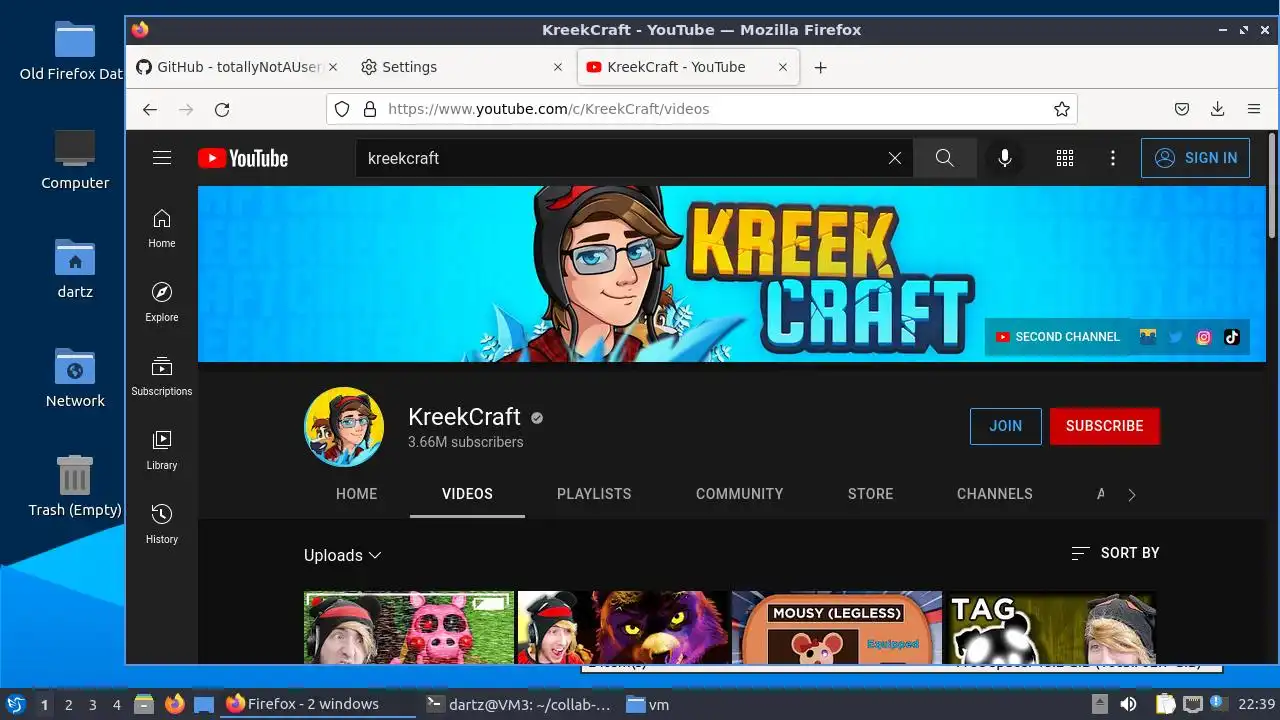Open tracking protection shield panel
Image resolution: width=1280 pixels, height=720 pixels.
coord(342,109)
